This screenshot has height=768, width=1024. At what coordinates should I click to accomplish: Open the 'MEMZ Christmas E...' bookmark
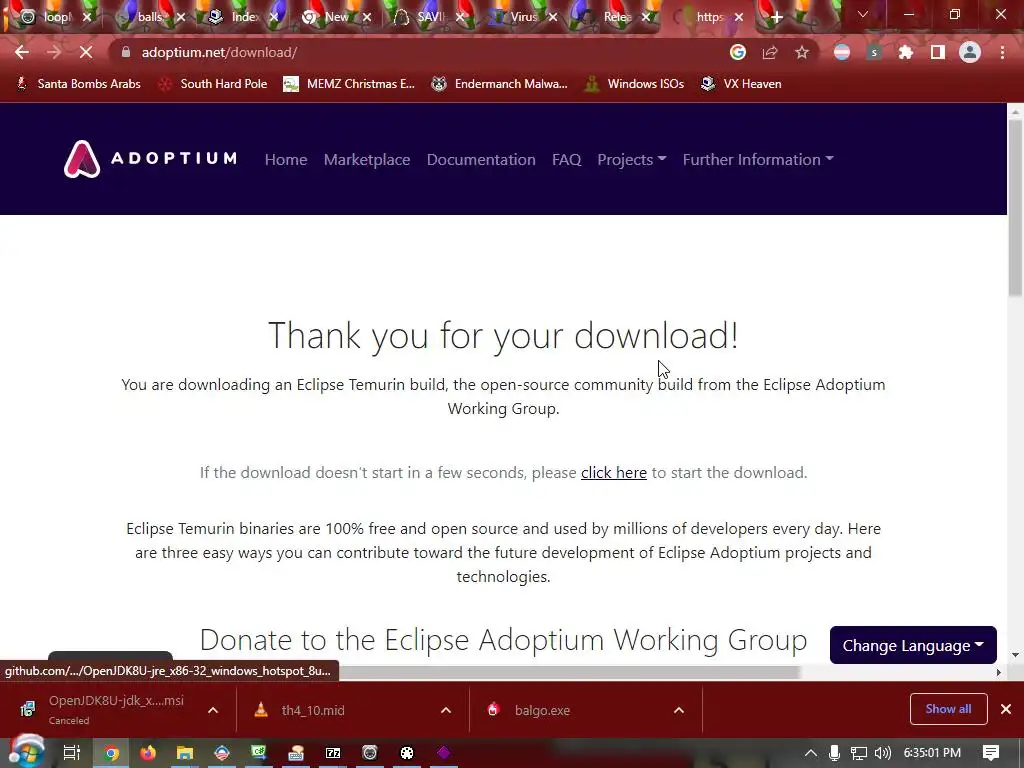(349, 84)
